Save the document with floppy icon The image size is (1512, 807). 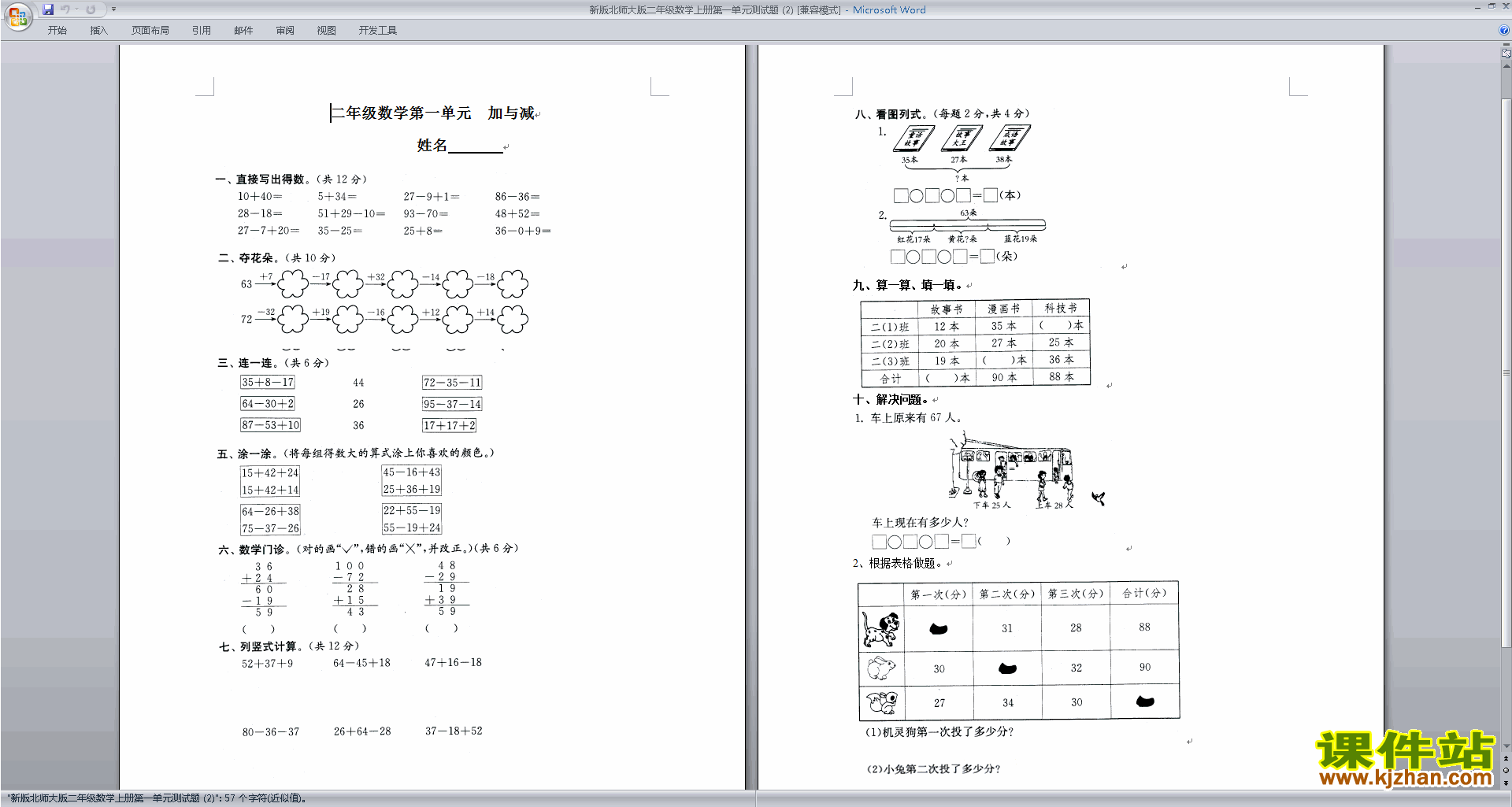tap(48, 9)
